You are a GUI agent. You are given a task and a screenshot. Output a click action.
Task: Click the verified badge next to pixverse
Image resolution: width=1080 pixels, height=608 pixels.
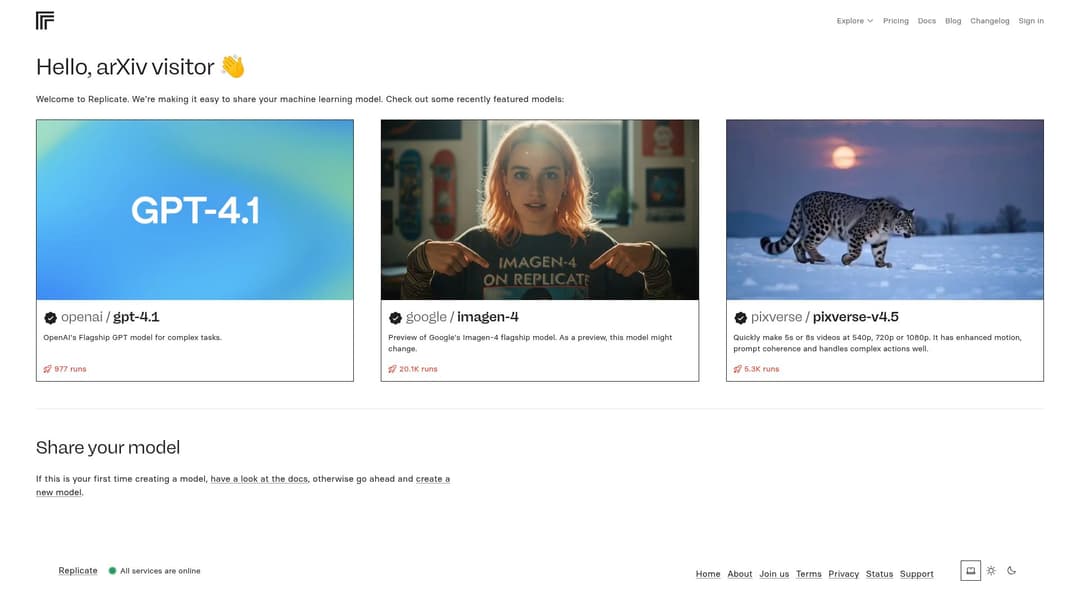pyautogui.click(x=740, y=317)
